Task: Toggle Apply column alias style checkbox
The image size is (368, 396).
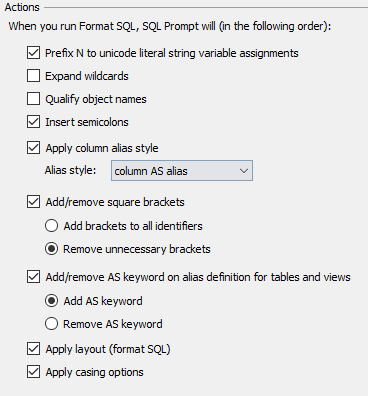Action: pyautogui.click(x=33, y=148)
